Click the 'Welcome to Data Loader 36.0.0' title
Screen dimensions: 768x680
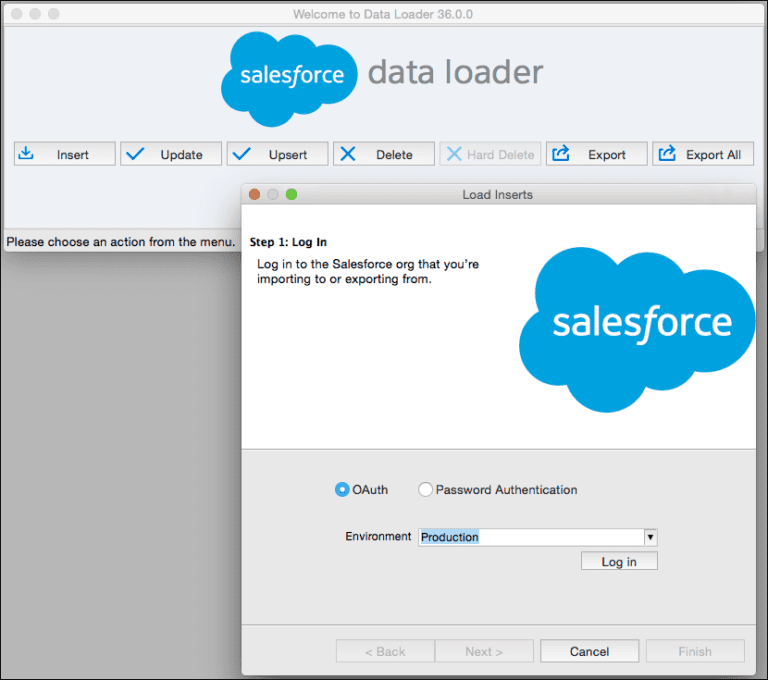point(383,14)
